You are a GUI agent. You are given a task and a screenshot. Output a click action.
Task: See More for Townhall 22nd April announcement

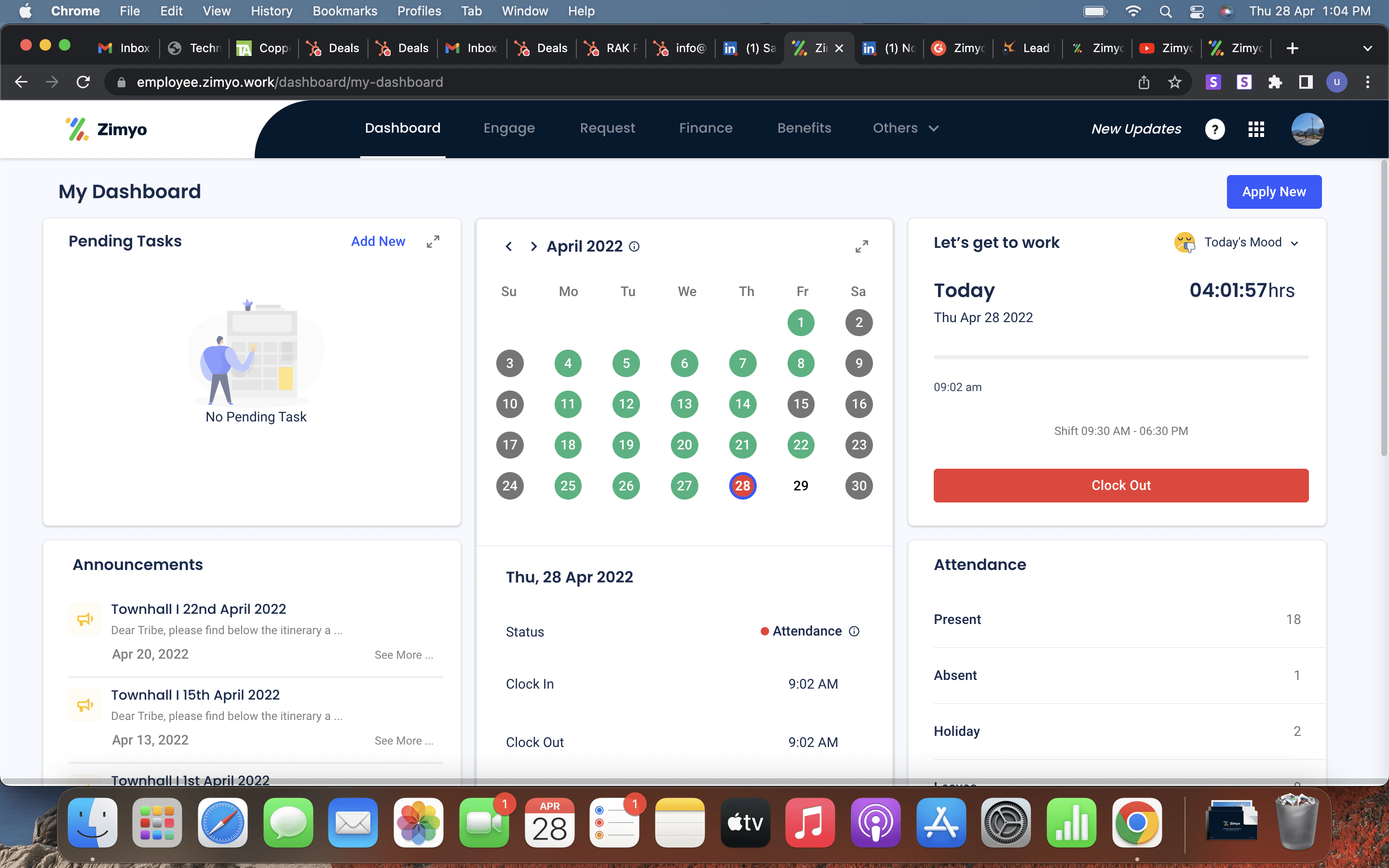pos(404,654)
